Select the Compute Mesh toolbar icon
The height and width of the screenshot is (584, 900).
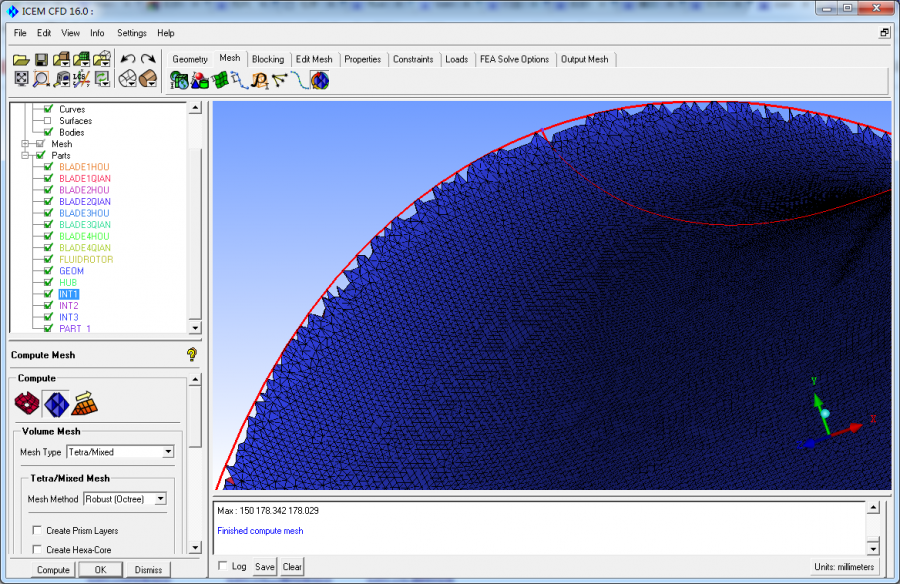pos(319,80)
